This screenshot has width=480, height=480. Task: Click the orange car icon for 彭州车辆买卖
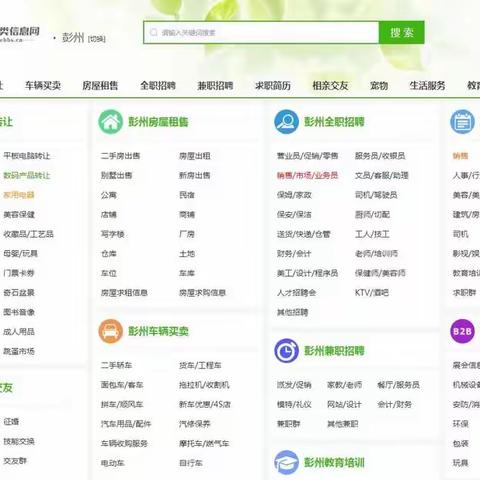click(x=111, y=331)
